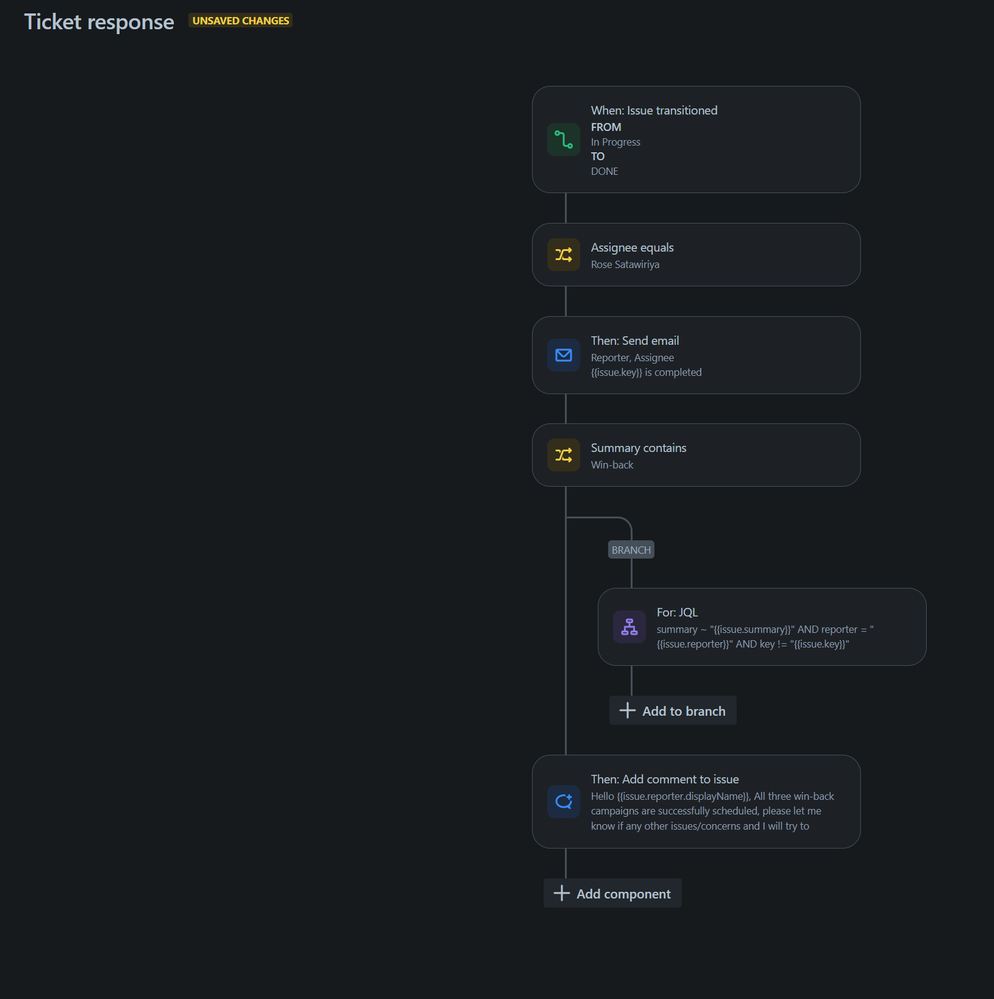Select the For: JQL branch icon
Screen dimensions: 994x999
pyautogui.click(x=628, y=627)
